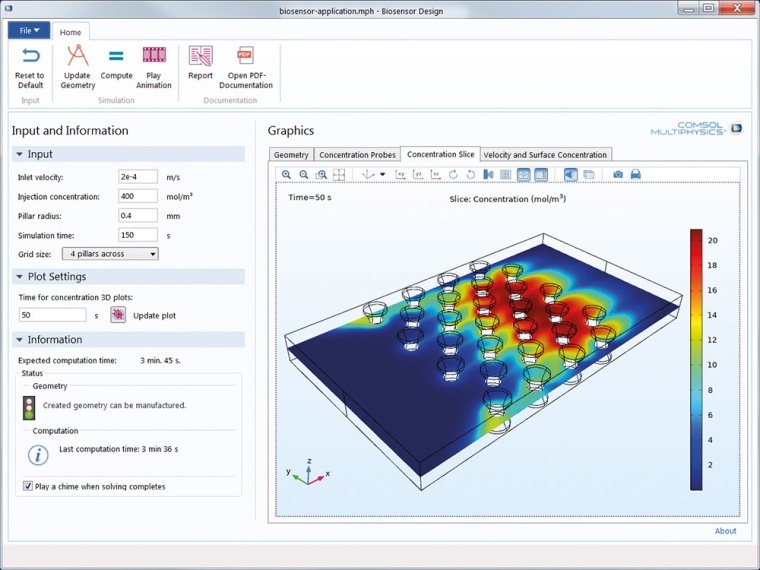The width and height of the screenshot is (760, 570).
Task: Zoom out of the graphics view
Action: 304,174
